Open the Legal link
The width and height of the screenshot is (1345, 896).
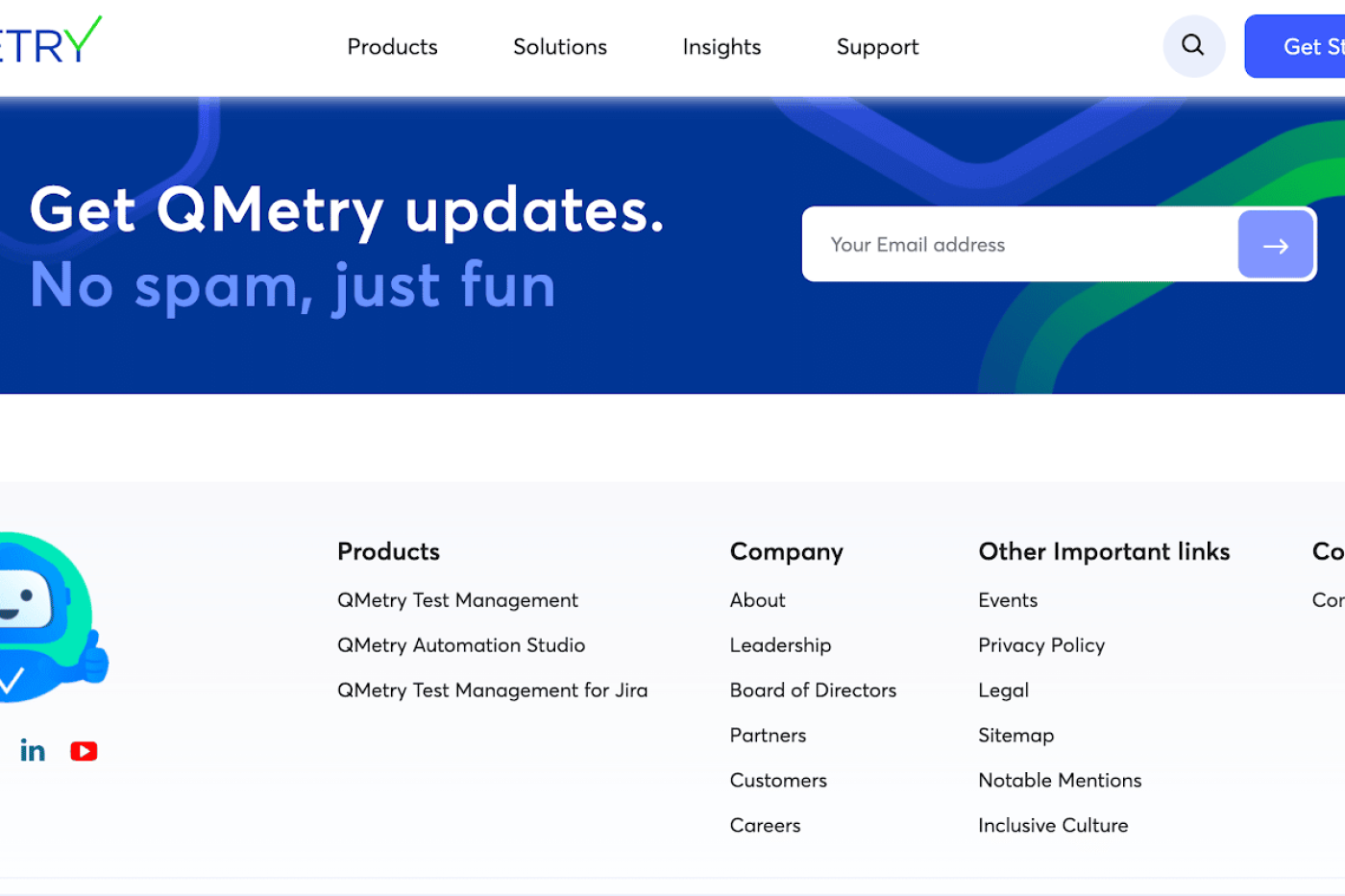click(x=1003, y=690)
